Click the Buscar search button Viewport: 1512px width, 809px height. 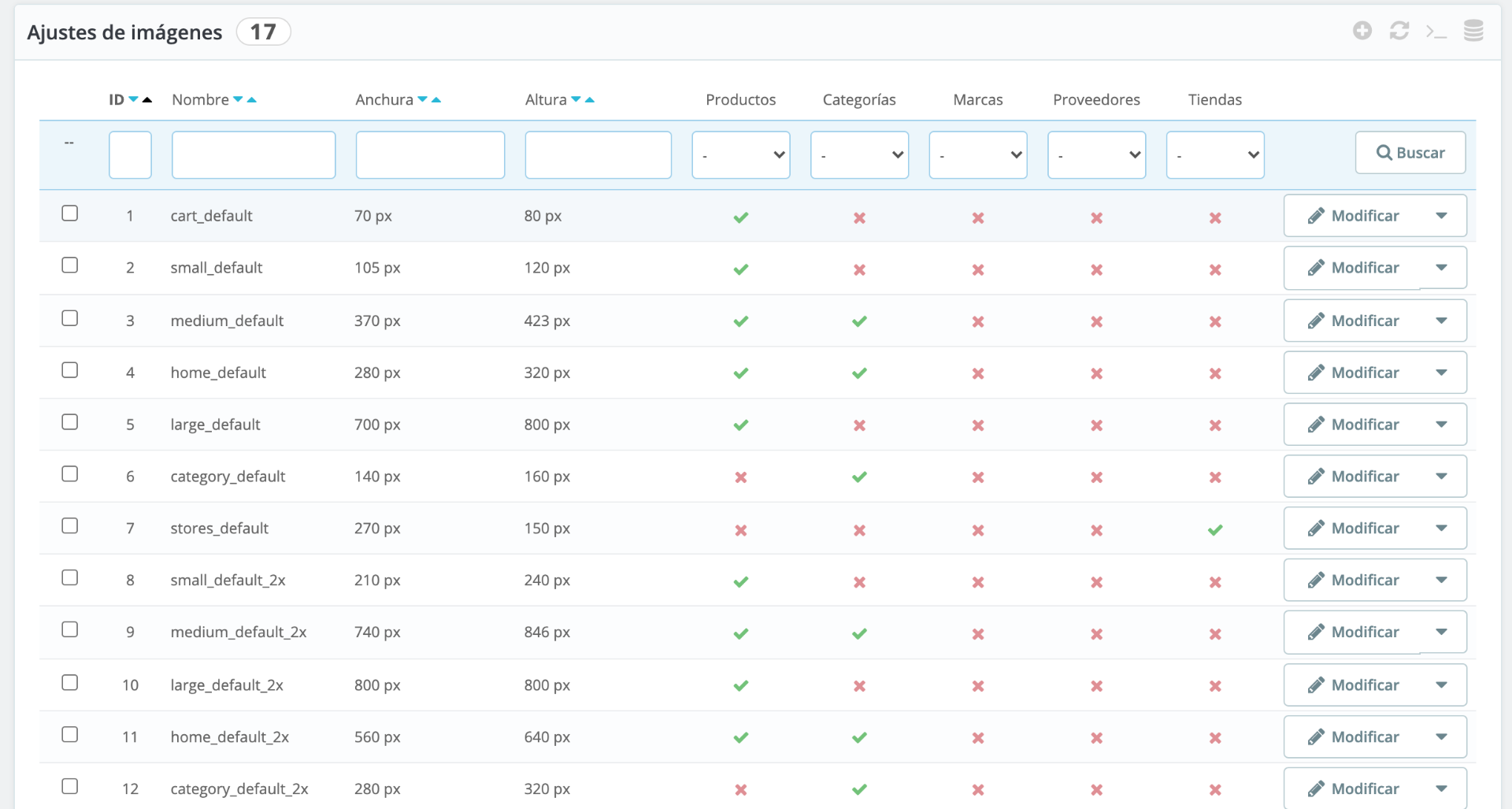[x=1410, y=153]
